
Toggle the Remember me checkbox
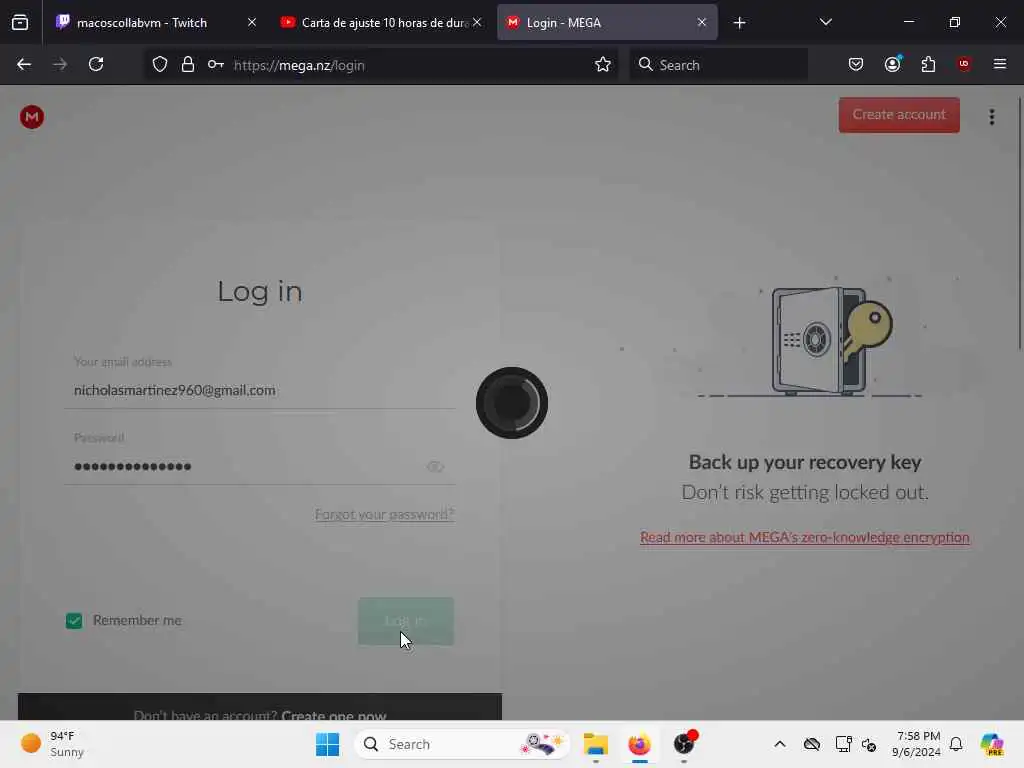click(74, 620)
